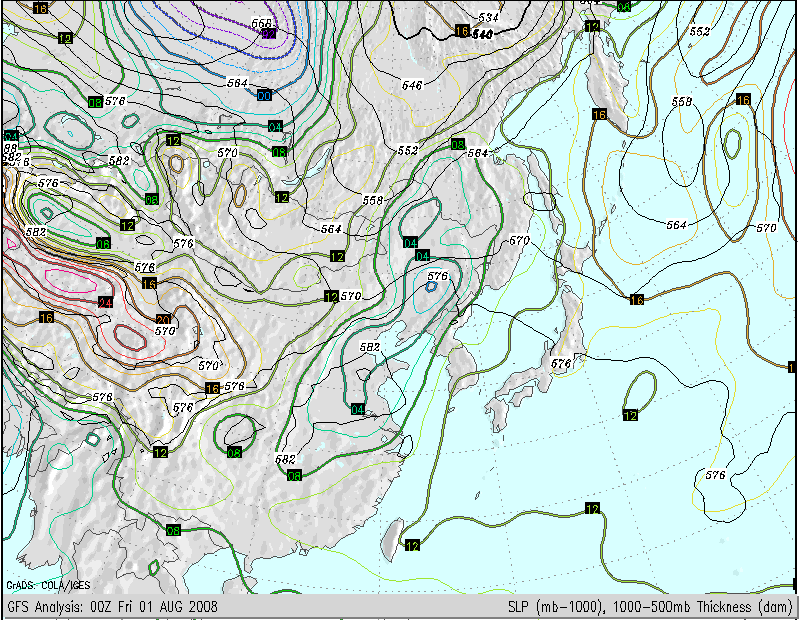The width and height of the screenshot is (800, 620).
Task: Click the red 24 pressure label
Action: (105, 303)
